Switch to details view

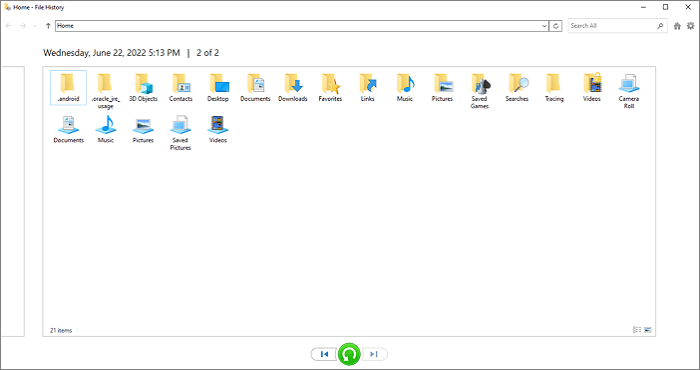637,330
